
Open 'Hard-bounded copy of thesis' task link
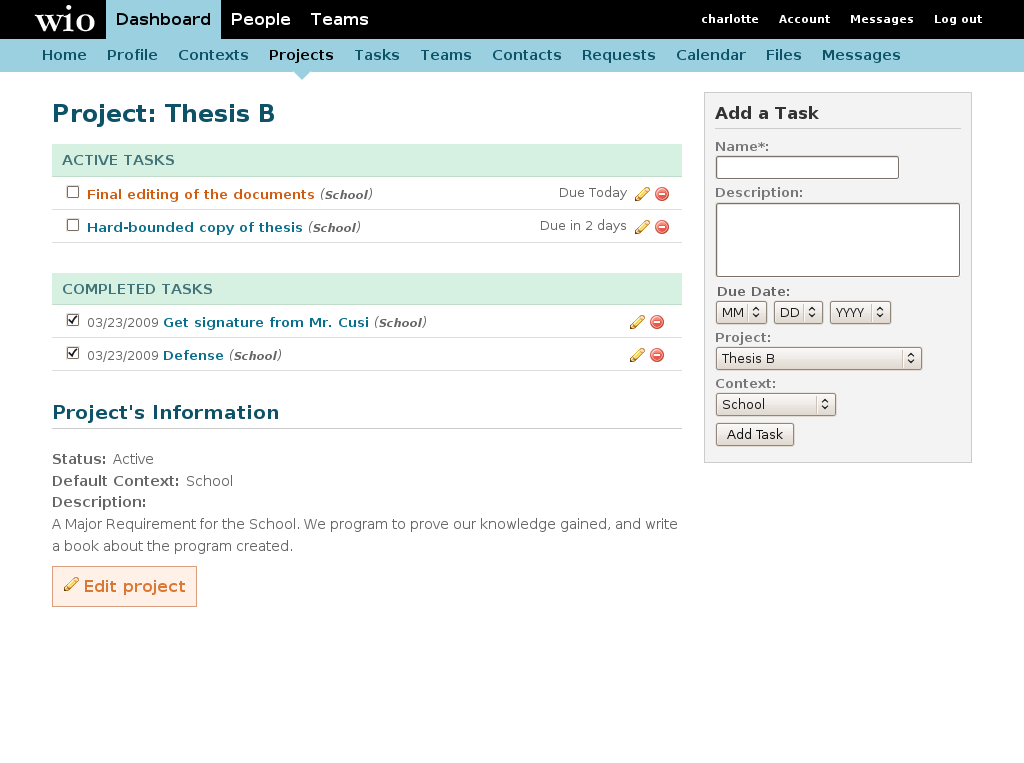click(195, 227)
